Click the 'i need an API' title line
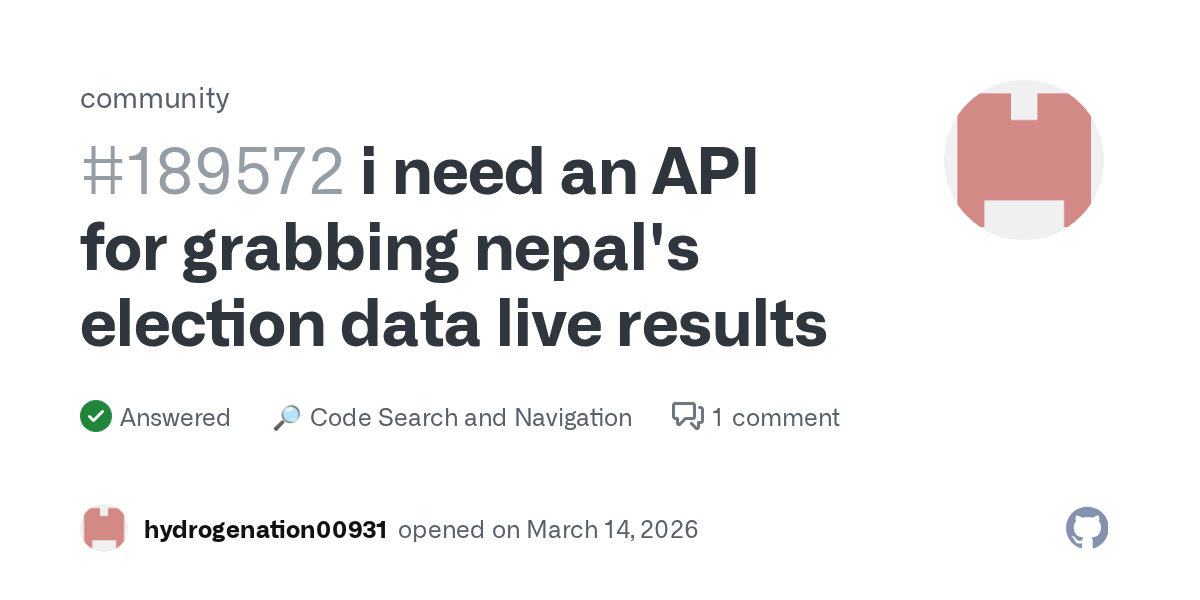1200x600 pixels. point(559,173)
